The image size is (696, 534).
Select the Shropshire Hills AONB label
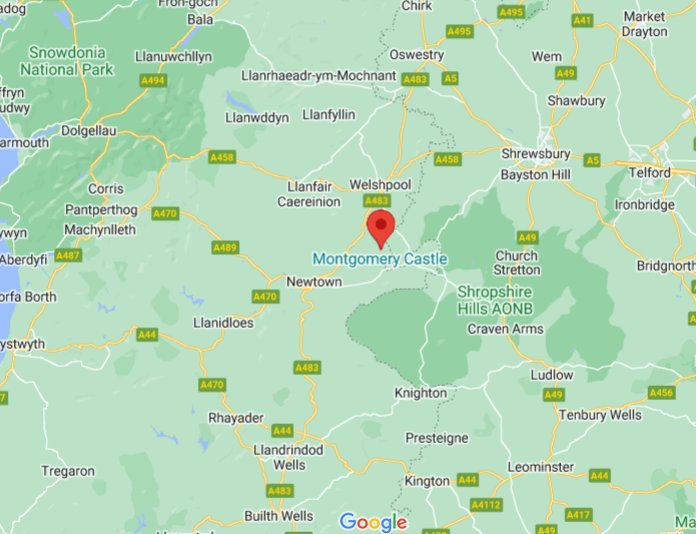pos(495,300)
